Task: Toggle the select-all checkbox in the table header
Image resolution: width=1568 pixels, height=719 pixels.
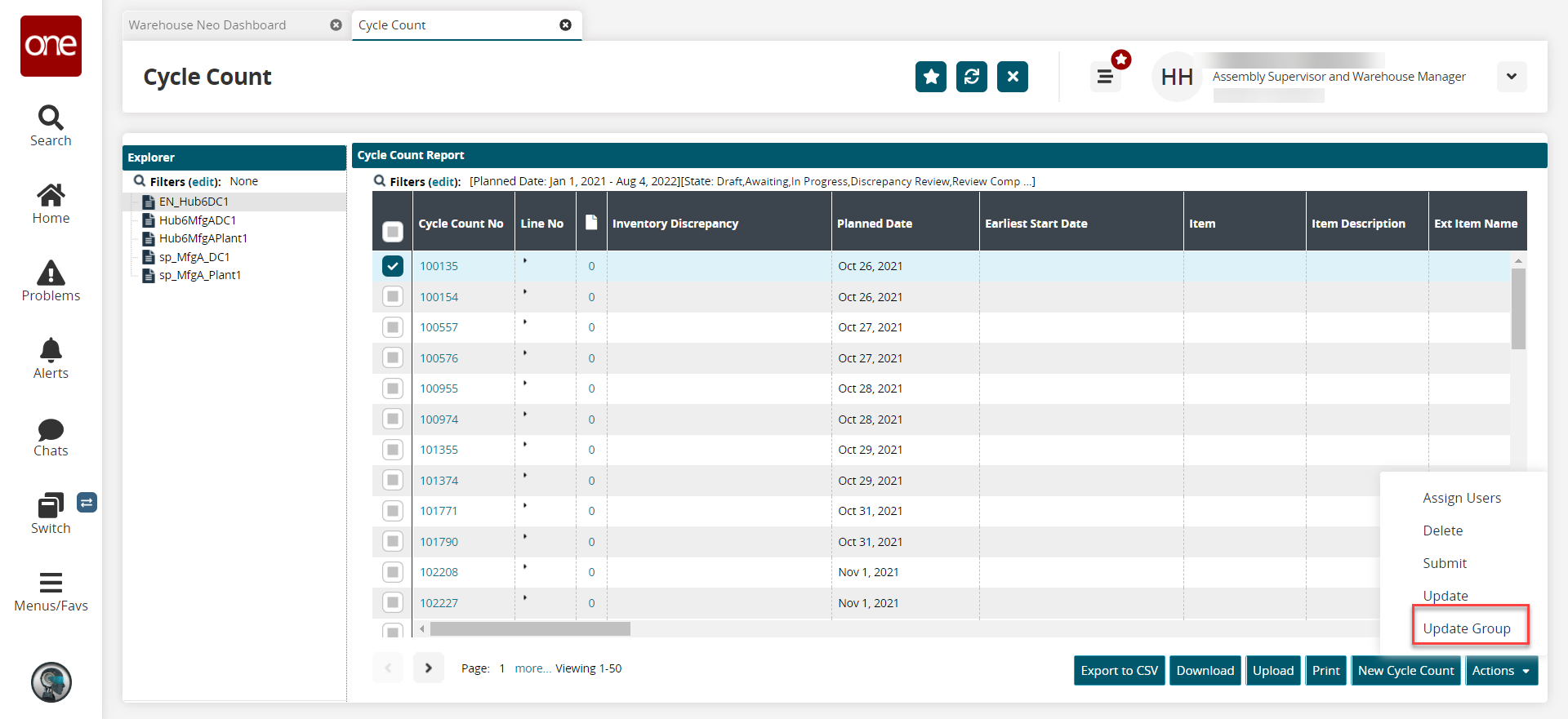Action: click(393, 232)
